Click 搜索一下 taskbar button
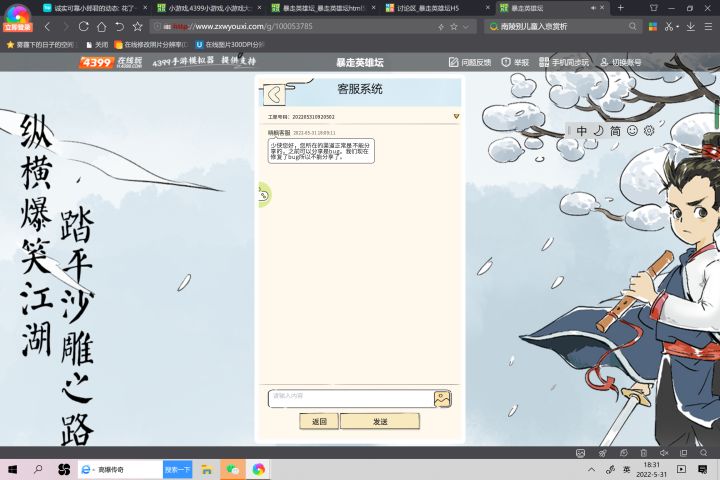The image size is (720, 480). pyautogui.click(x=177, y=469)
